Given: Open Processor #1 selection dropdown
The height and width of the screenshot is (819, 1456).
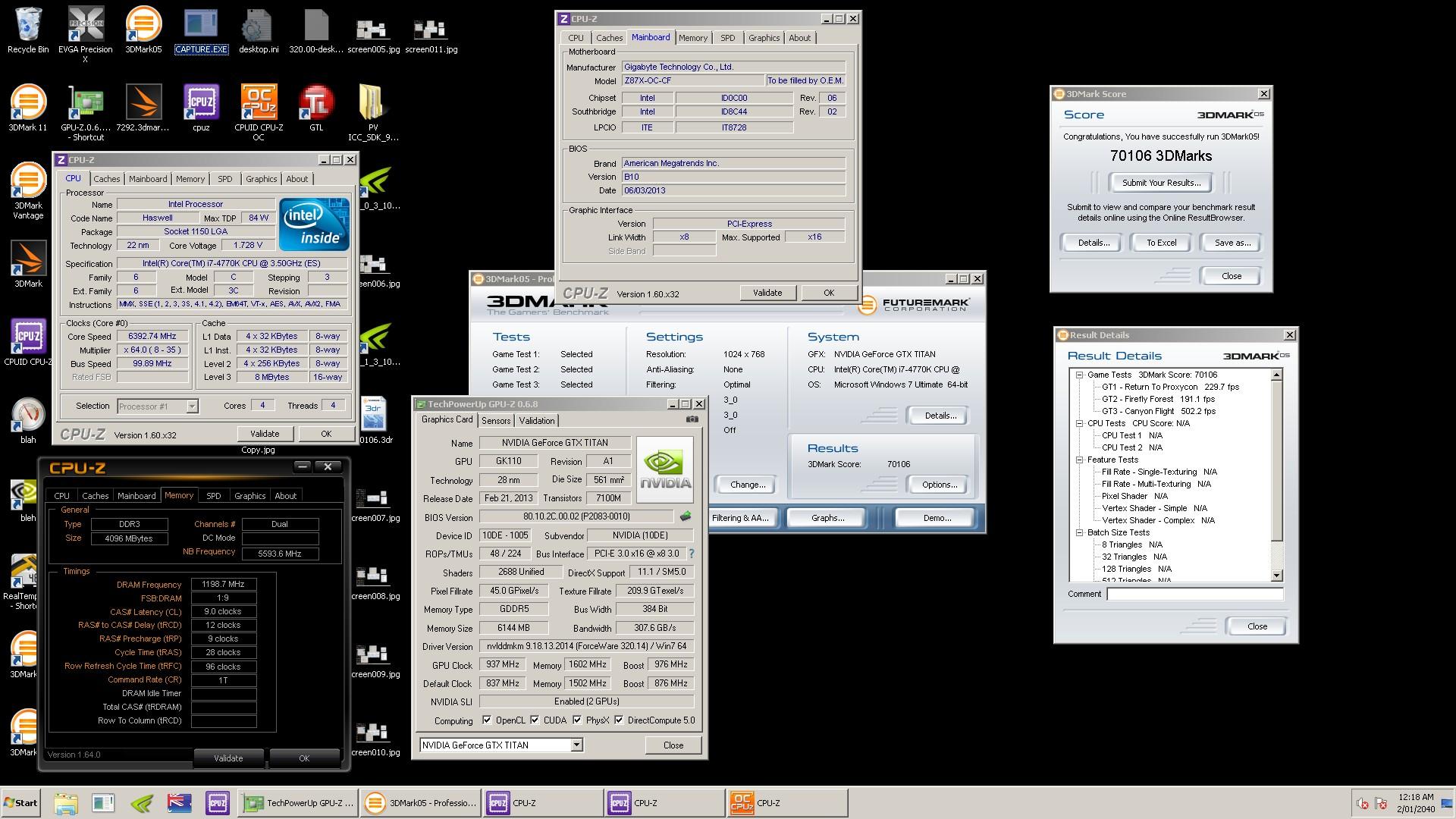Looking at the screenshot, I should [158, 406].
